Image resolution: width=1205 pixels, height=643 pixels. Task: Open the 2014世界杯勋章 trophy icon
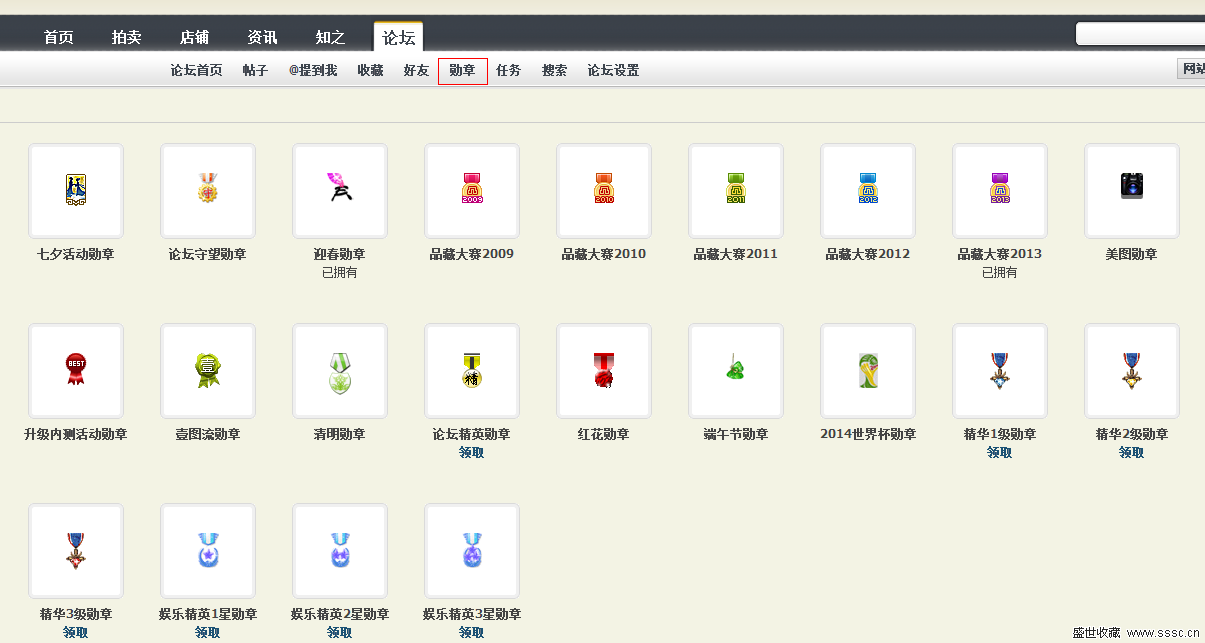(868, 370)
